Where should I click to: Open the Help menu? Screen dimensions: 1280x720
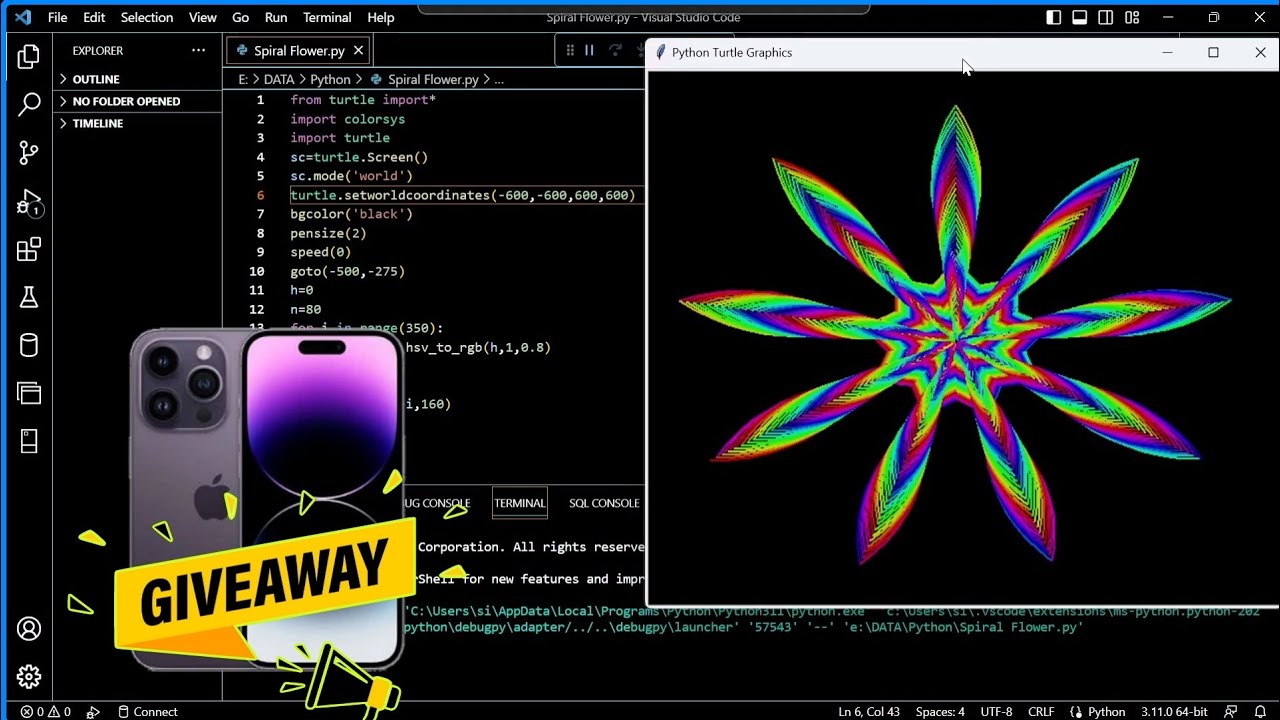[381, 17]
